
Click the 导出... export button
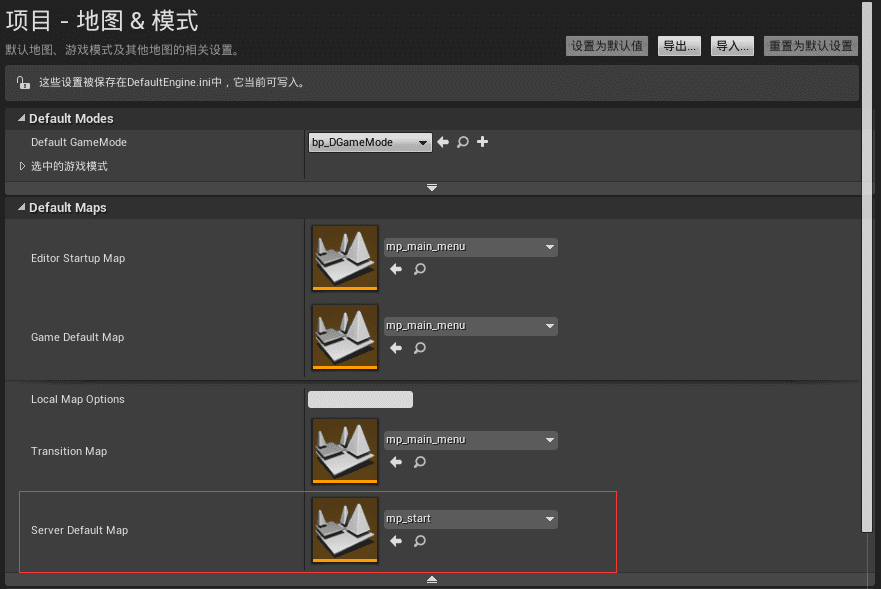coord(679,46)
